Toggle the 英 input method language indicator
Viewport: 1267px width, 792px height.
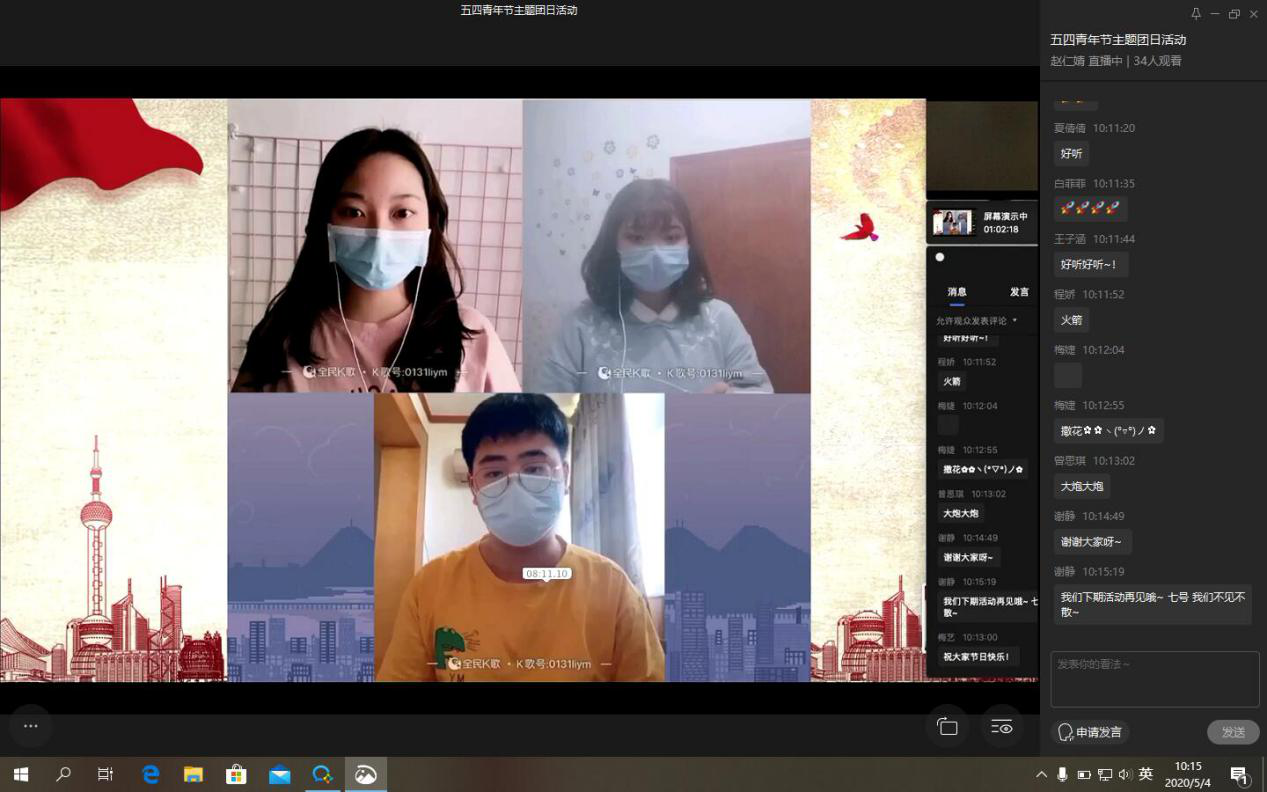(1146, 774)
